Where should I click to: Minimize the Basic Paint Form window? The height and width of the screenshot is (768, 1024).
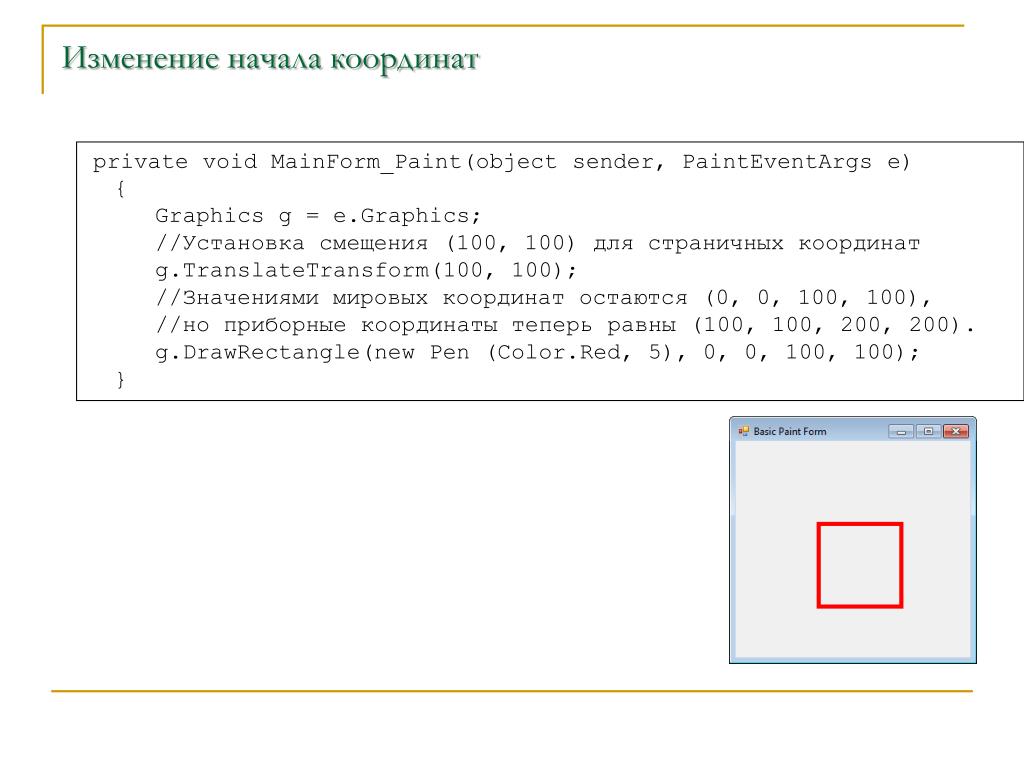click(x=901, y=432)
